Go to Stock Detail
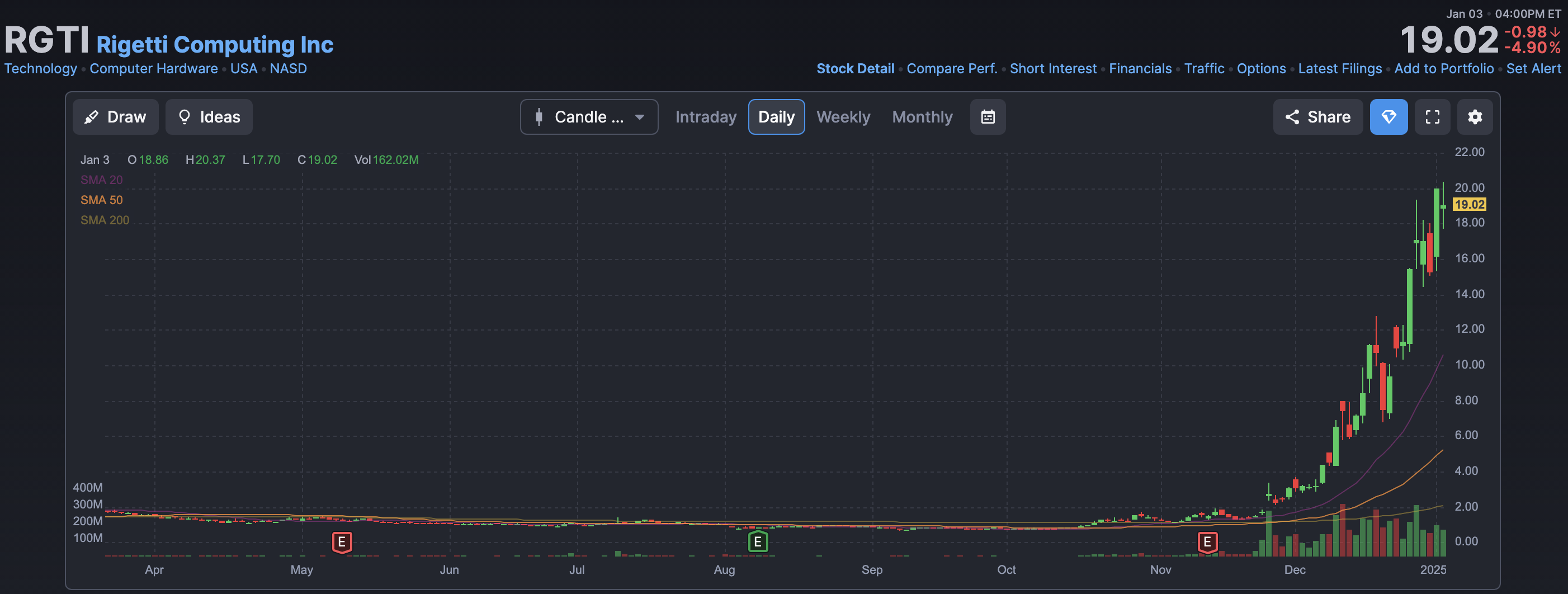The width and height of the screenshot is (1568, 594). [855, 69]
